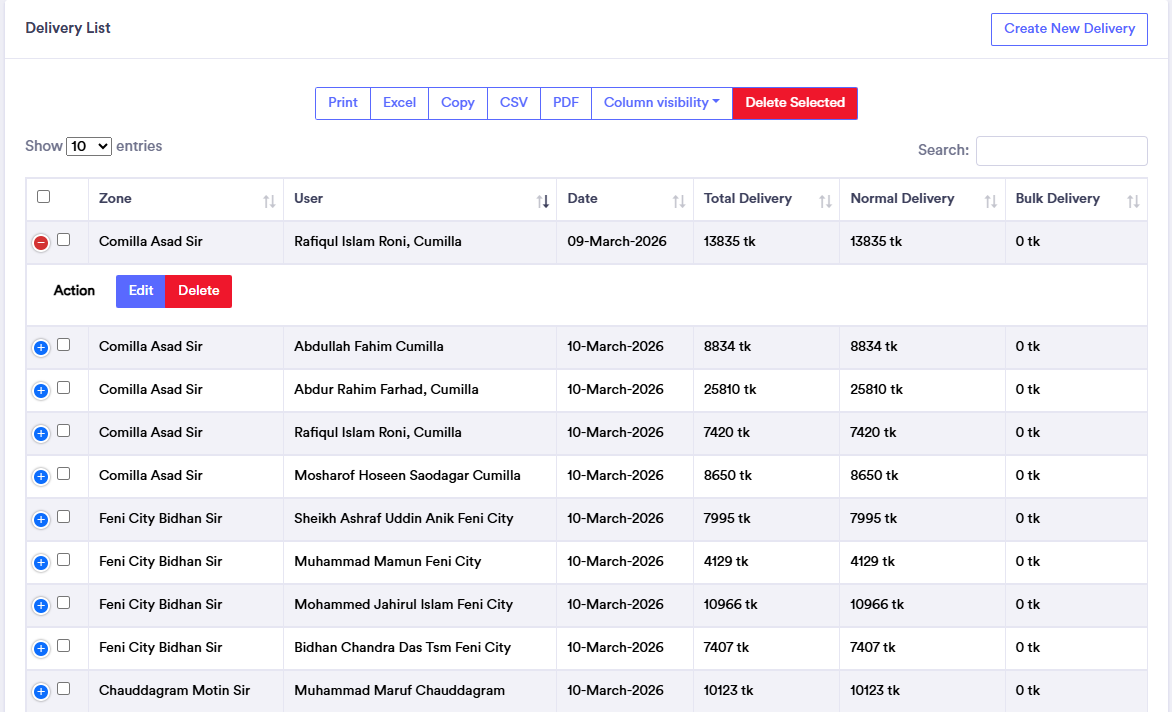Expand the Sheikh Ashraf Uddin Anik row
Viewport: 1172px width, 712px height.
point(41,519)
